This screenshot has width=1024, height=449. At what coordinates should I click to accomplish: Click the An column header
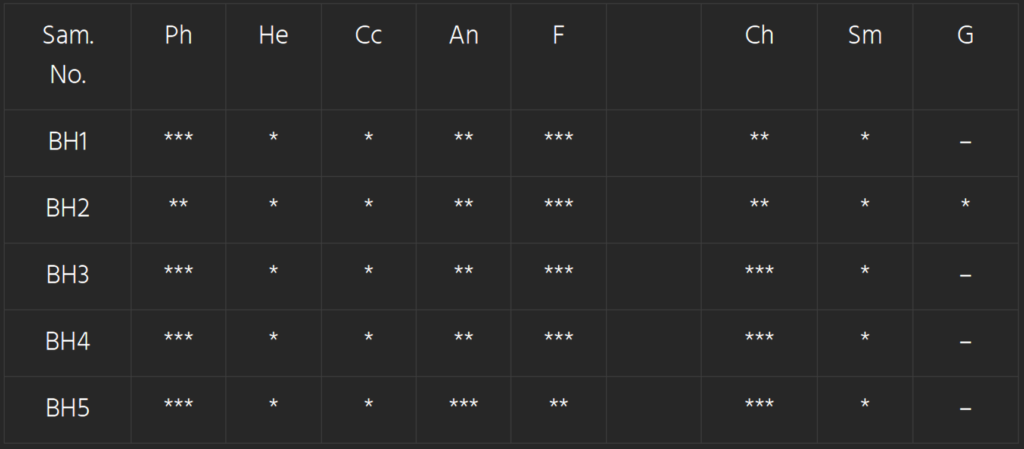464,35
